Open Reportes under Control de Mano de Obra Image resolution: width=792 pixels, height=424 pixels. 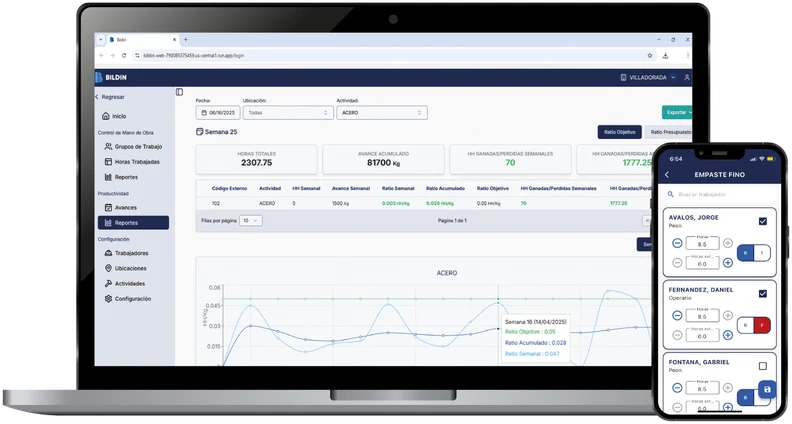121,177
